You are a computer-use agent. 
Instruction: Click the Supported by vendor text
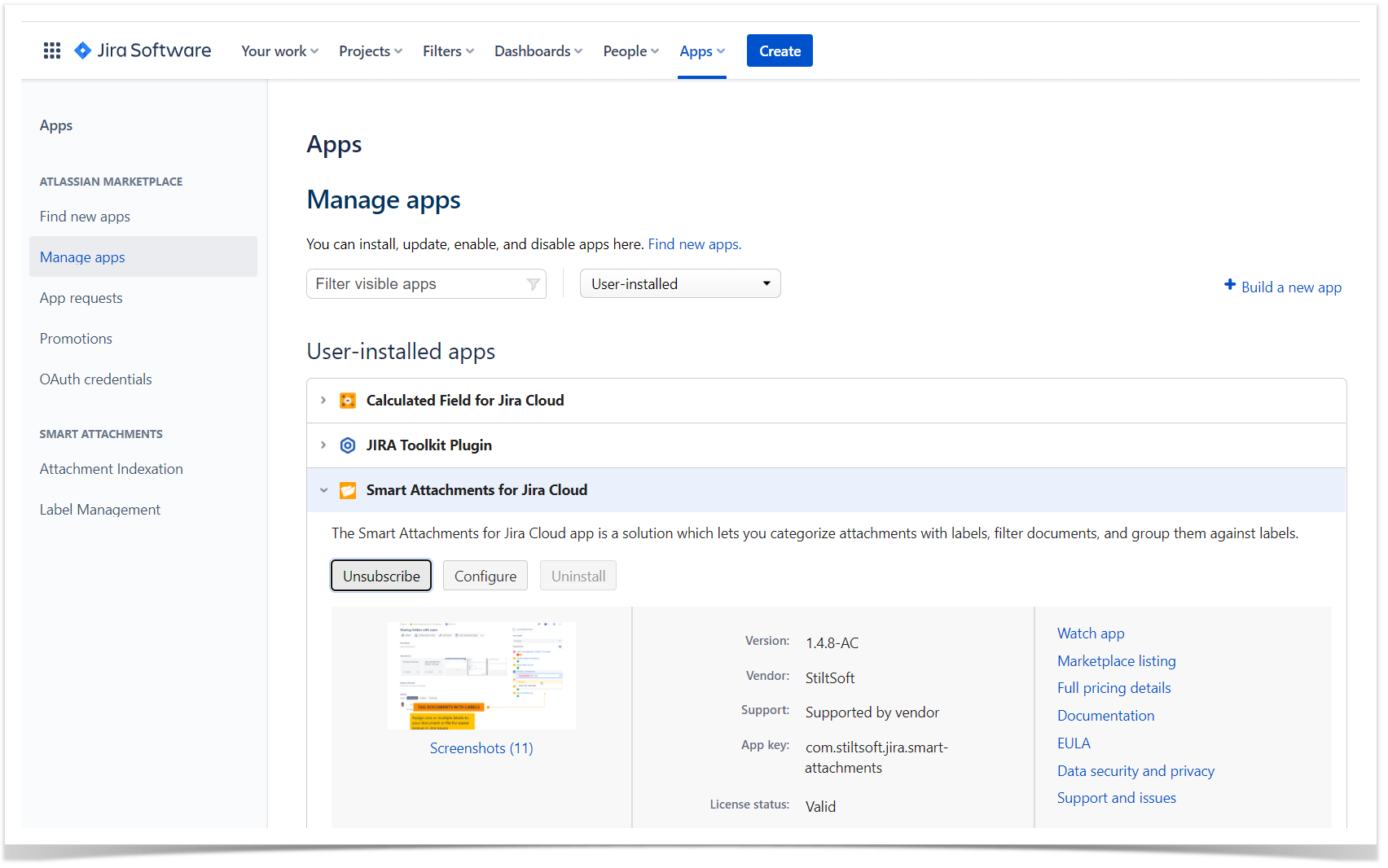[x=872, y=712]
